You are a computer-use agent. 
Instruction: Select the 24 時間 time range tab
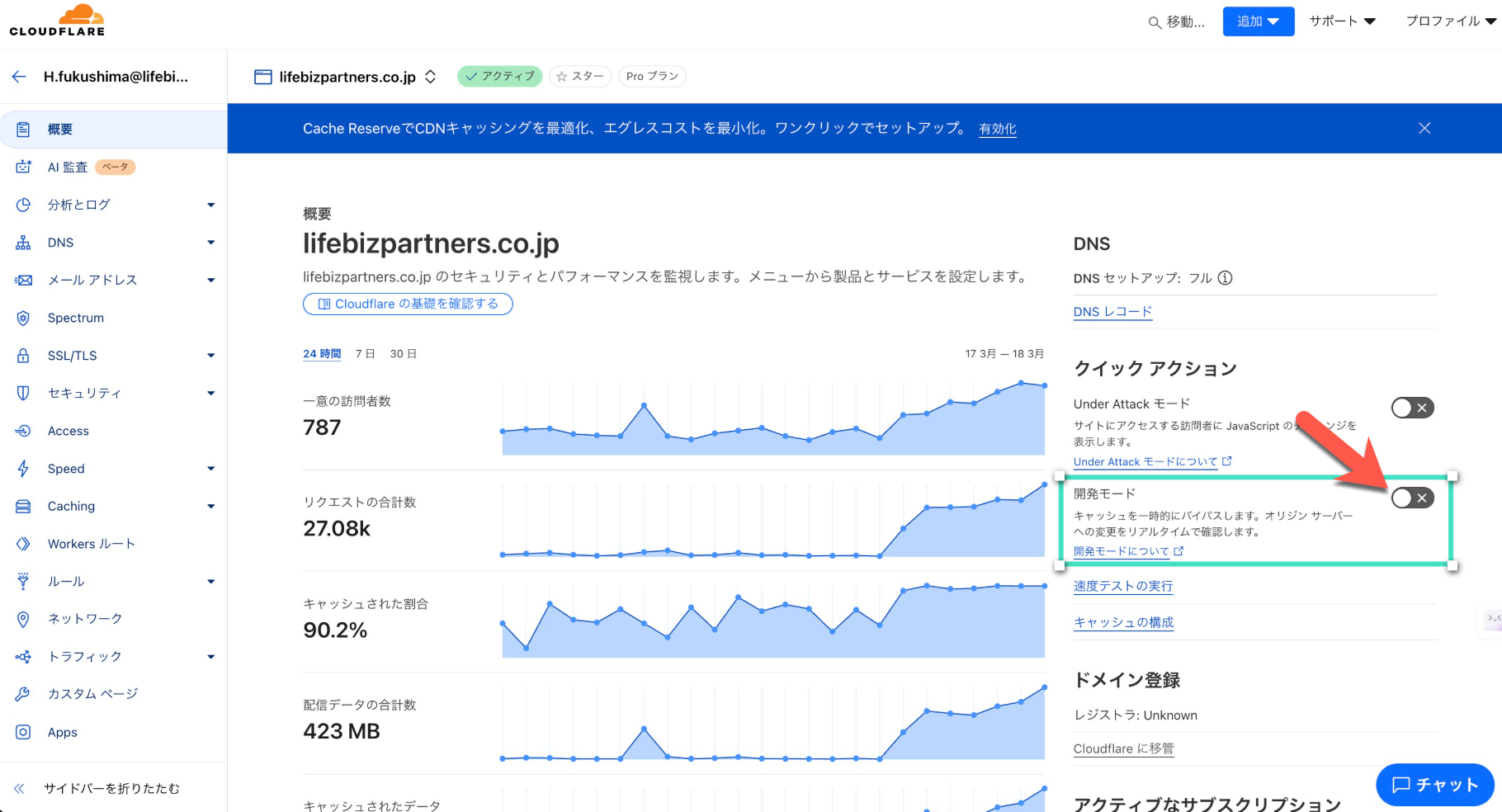(322, 354)
